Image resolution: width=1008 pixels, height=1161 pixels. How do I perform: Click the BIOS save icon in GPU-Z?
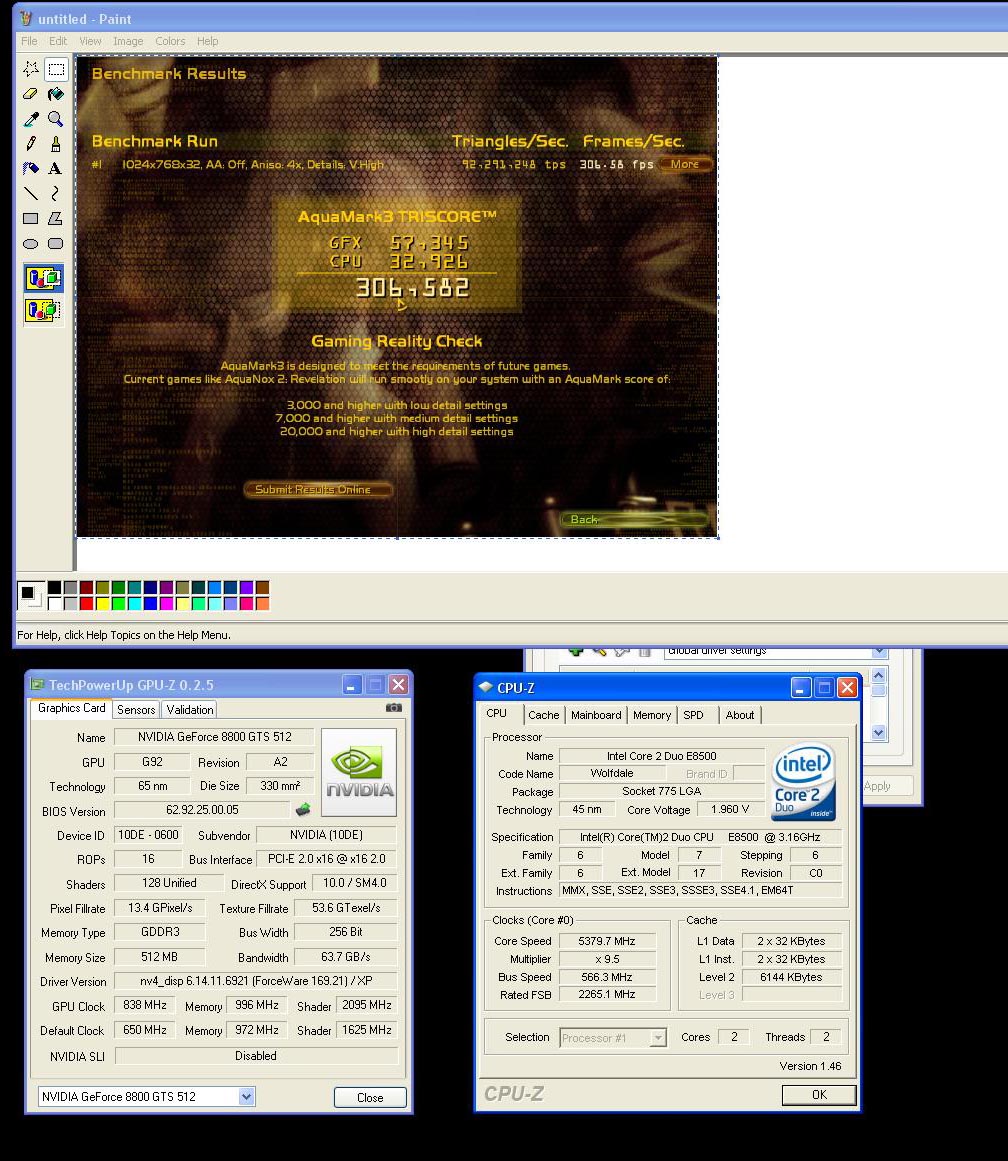[303, 809]
